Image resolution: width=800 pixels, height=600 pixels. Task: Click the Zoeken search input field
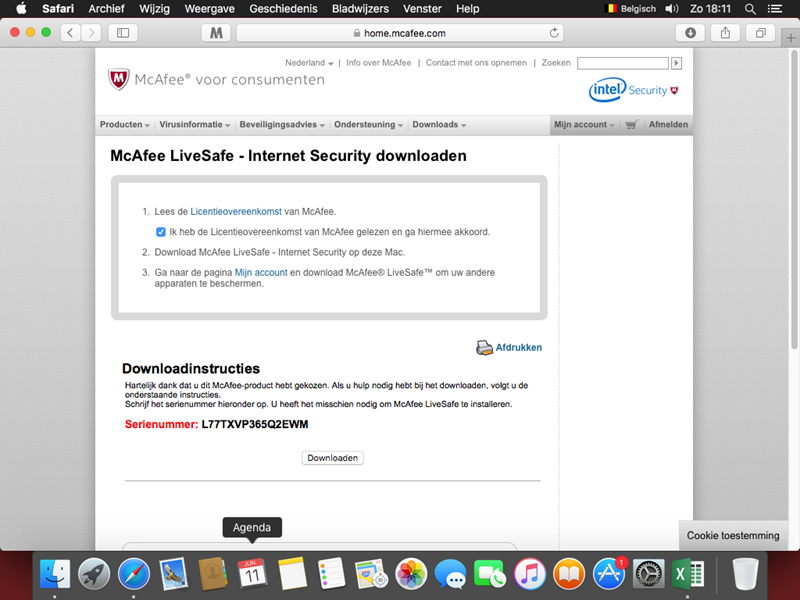pyautogui.click(x=622, y=63)
